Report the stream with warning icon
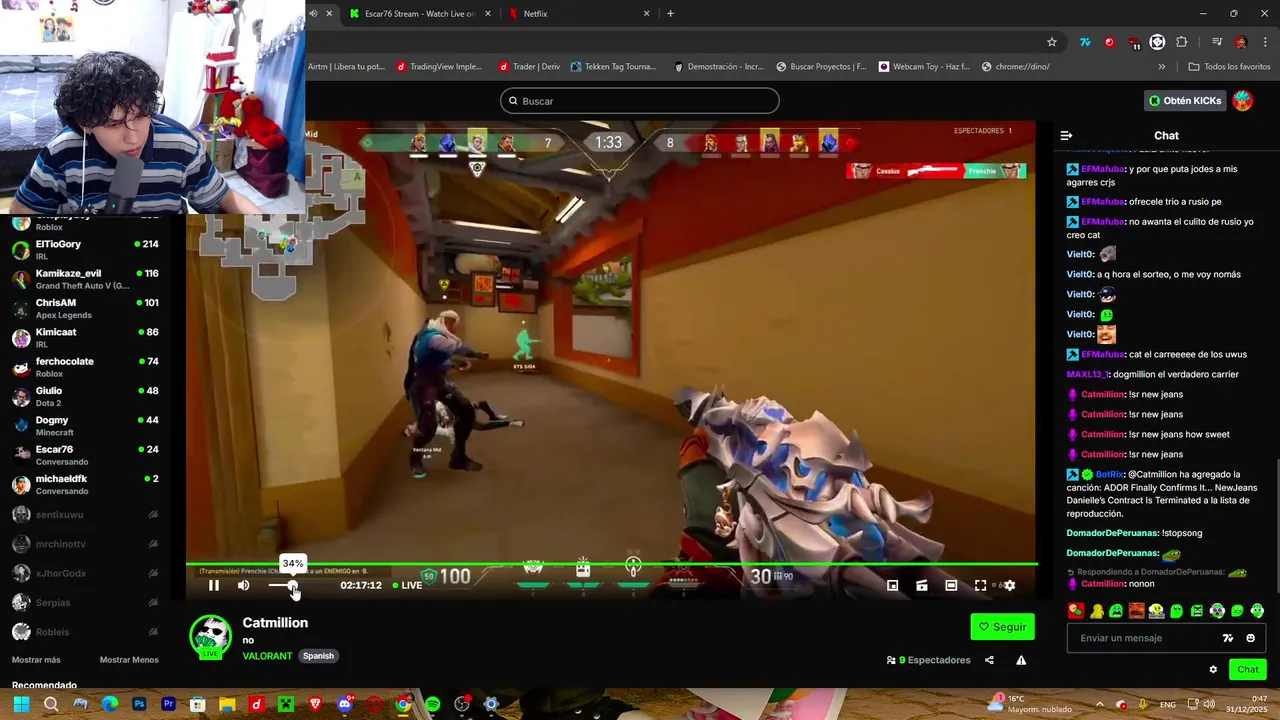Viewport: 1280px width, 720px height. 1021,660
